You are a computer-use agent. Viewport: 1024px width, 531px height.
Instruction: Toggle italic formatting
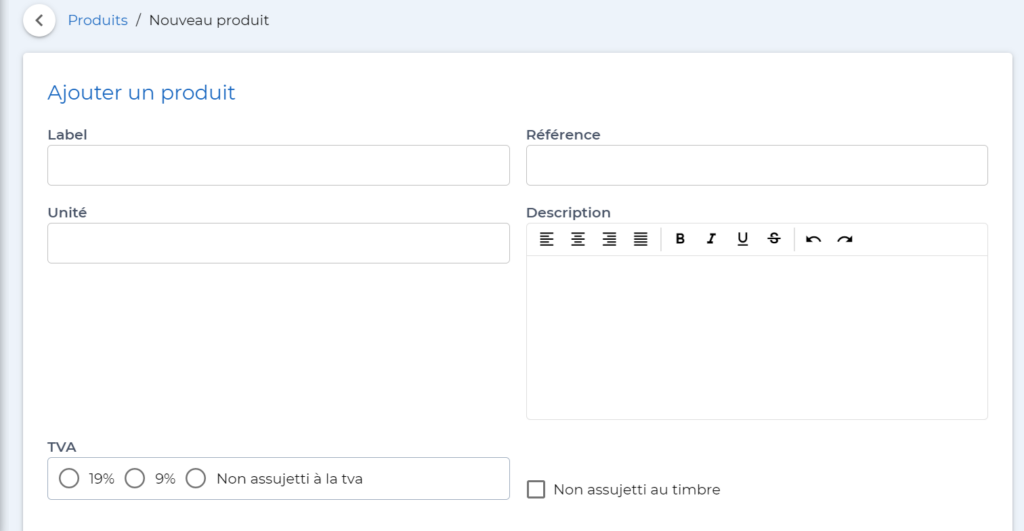(x=711, y=239)
